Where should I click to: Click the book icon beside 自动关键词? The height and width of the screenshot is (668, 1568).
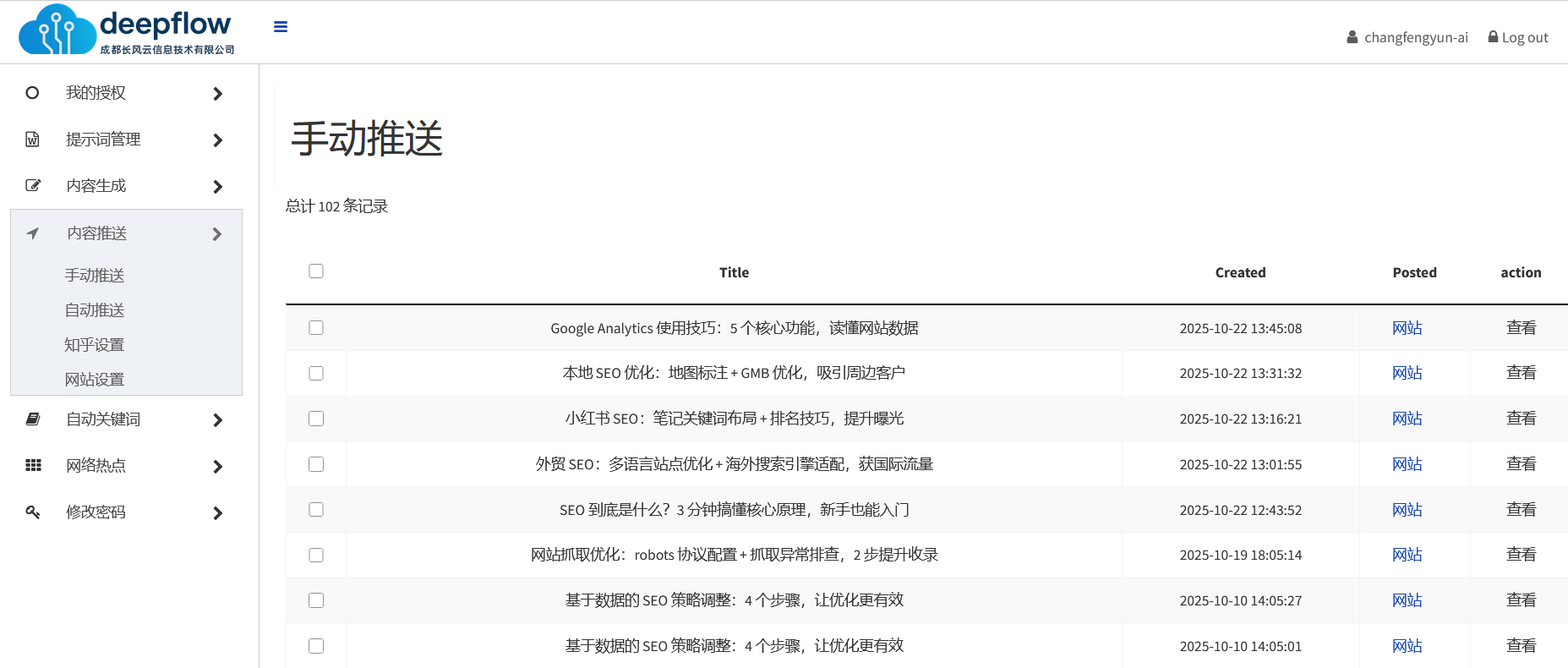pos(33,419)
